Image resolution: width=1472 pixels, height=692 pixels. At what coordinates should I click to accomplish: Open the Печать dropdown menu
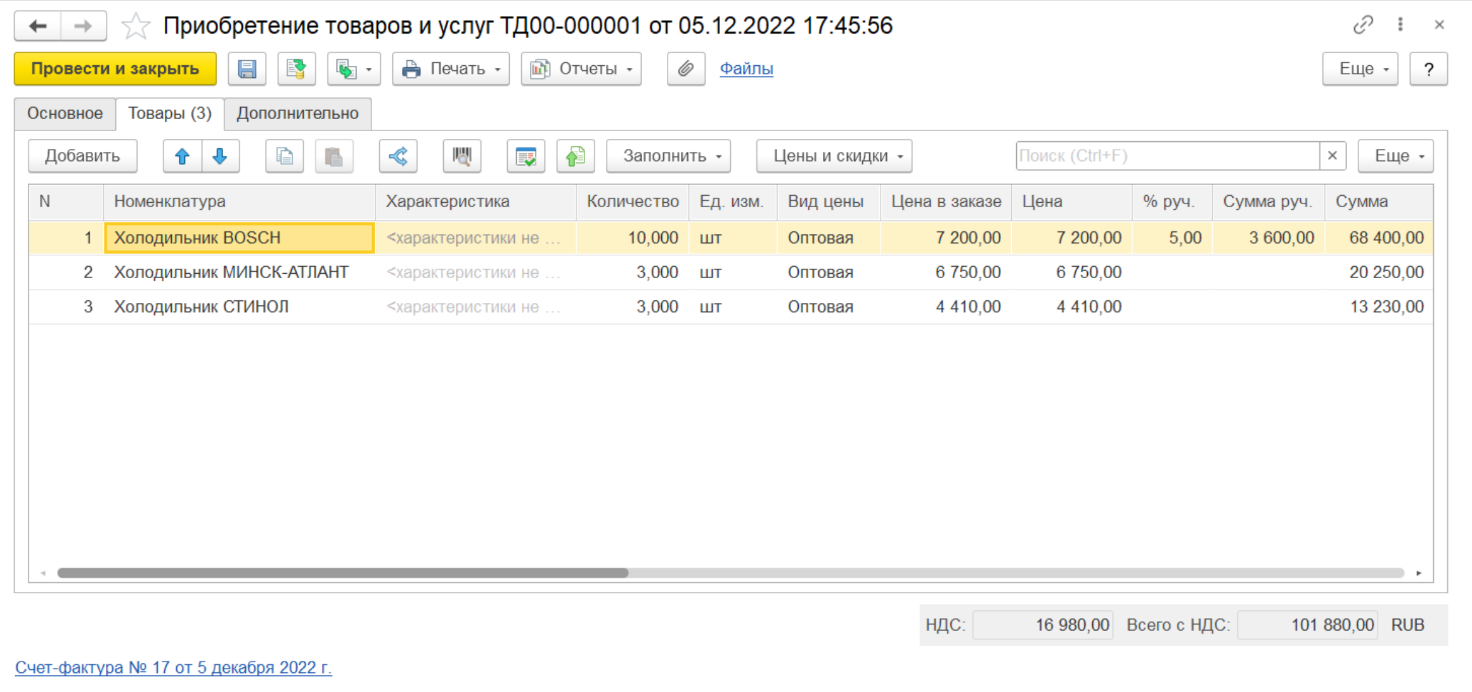451,69
